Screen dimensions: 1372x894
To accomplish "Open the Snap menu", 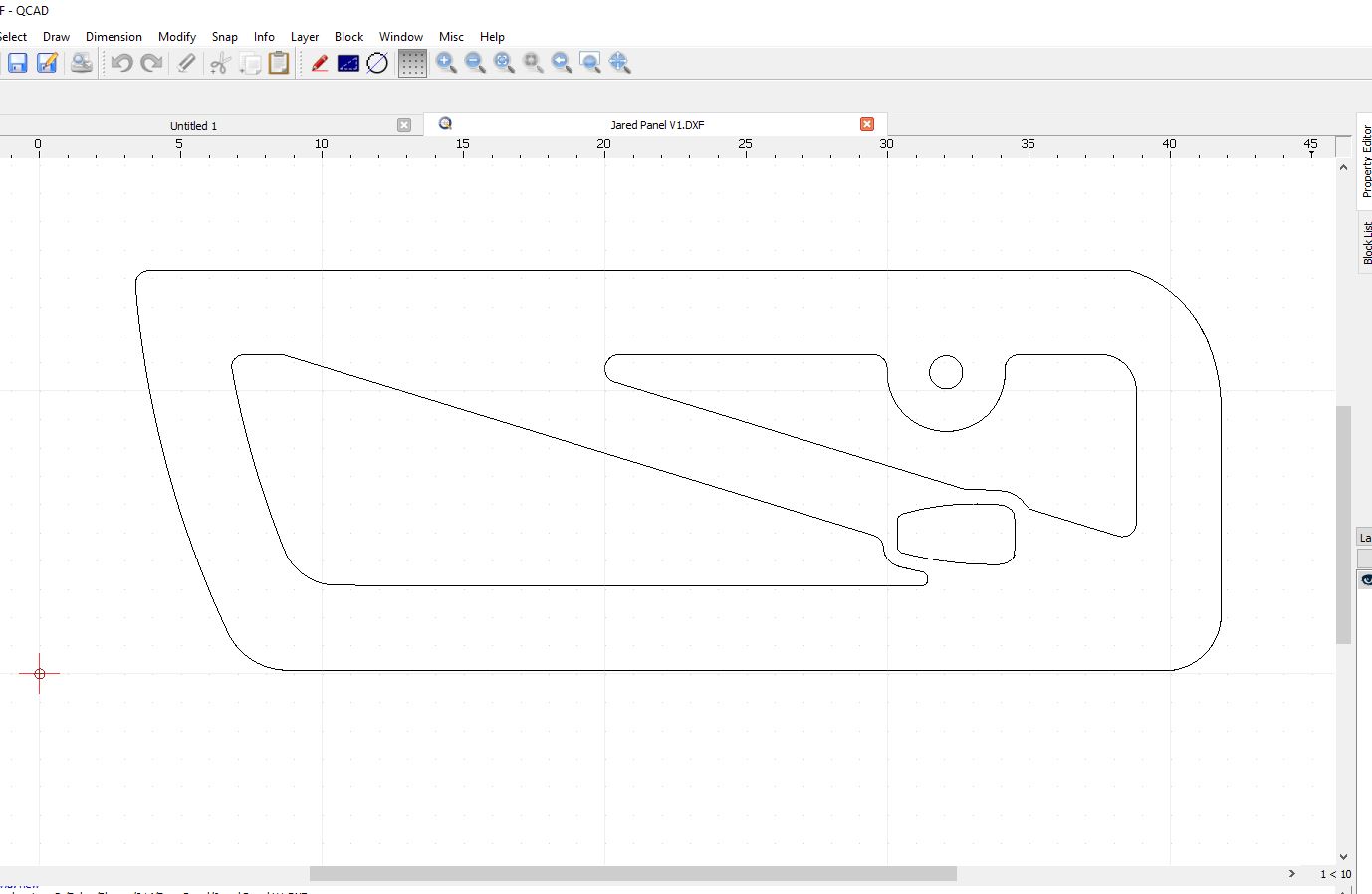I will point(224,37).
